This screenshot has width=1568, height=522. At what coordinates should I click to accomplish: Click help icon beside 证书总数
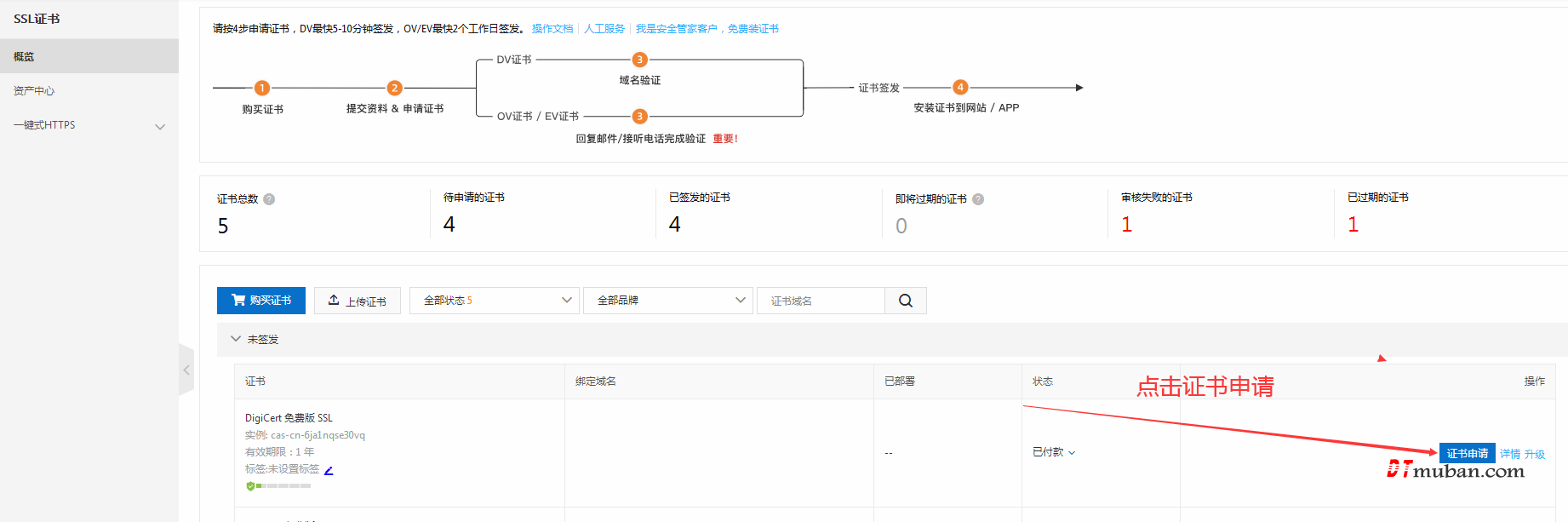coord(269,199)
